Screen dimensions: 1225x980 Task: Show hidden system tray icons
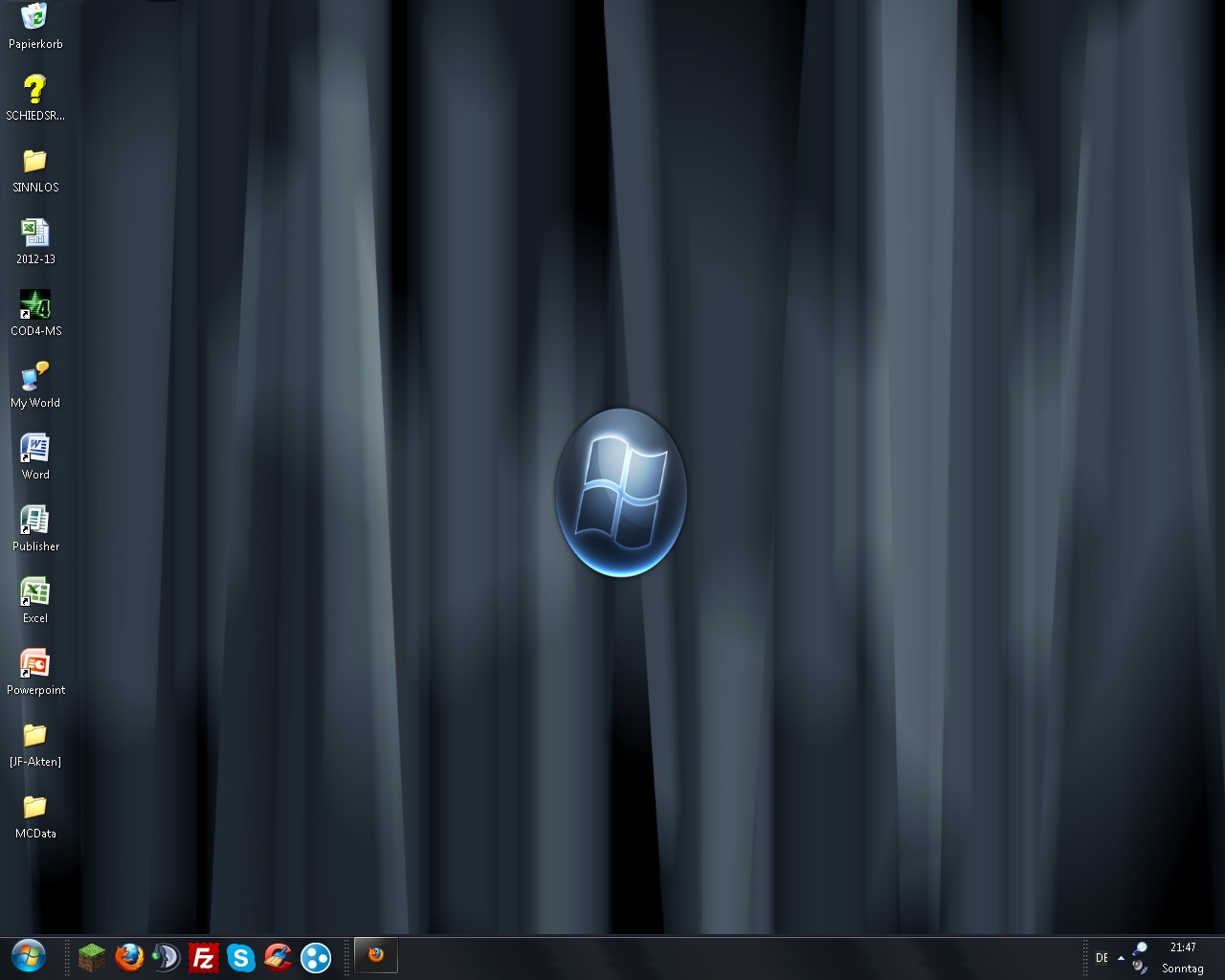(1121, 958)
